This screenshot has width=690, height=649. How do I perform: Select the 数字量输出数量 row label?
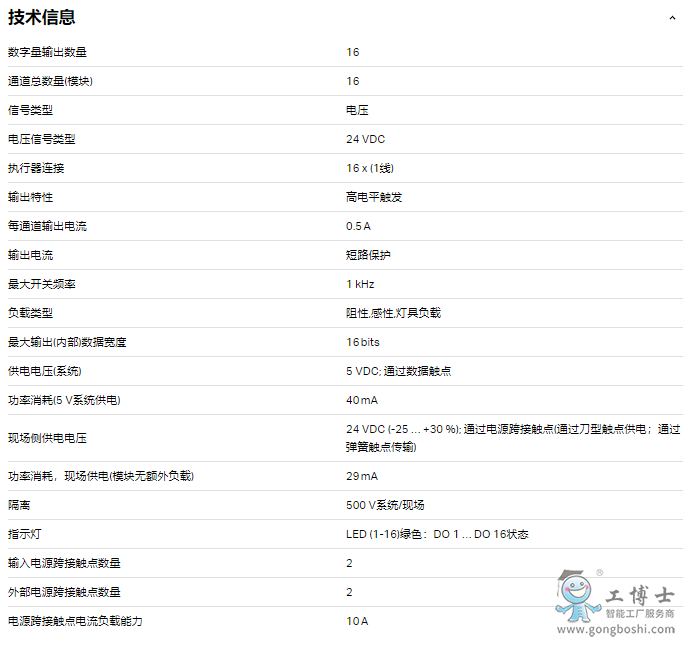tap(40, 52)
